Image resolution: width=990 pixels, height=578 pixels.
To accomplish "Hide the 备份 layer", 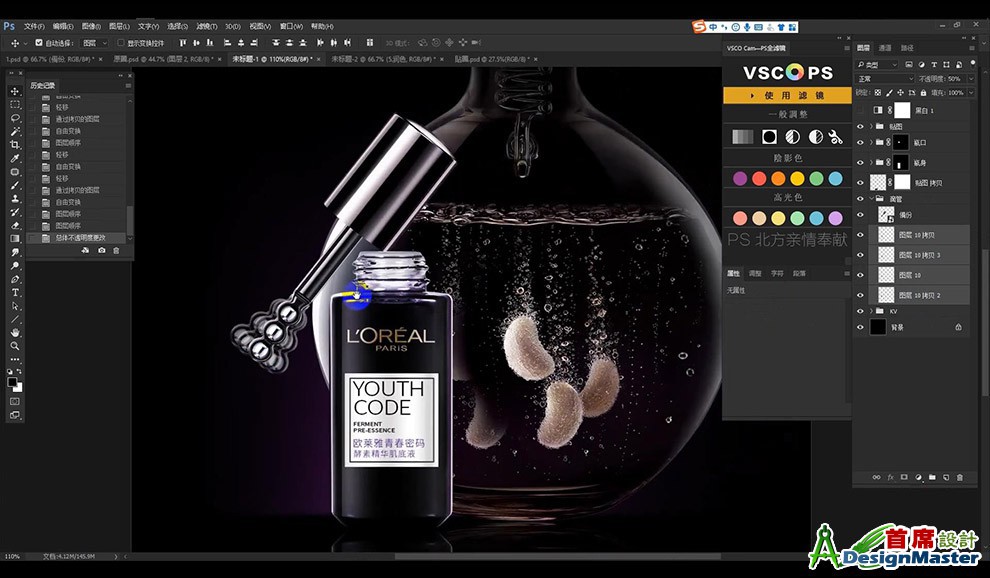I will (x=860, y=215).
